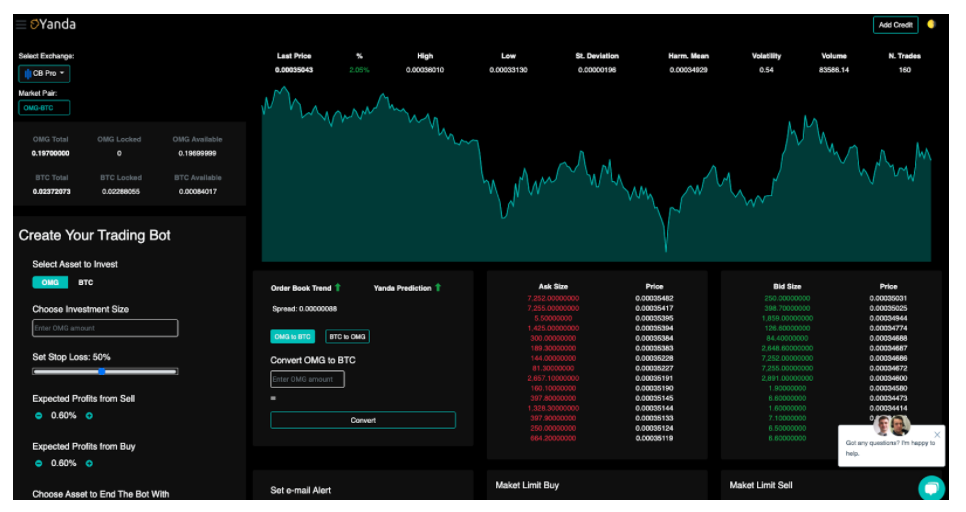Viewport: 966px width, 512px height.
Task: Click the Convert button
Action: (x=363, y=420)
